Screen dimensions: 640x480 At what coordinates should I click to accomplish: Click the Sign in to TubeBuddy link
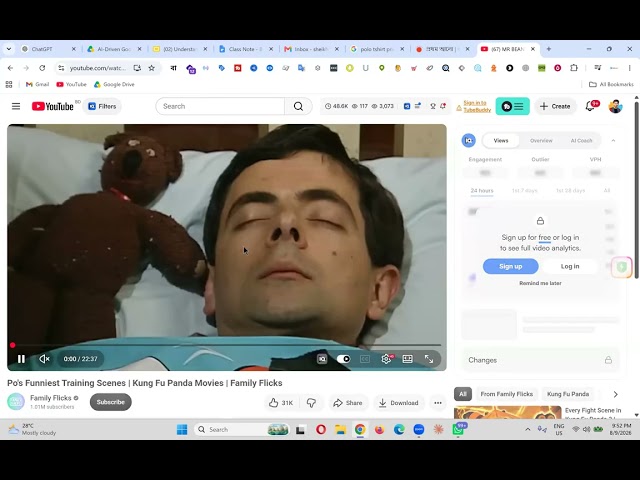click(x=475, y=107)
